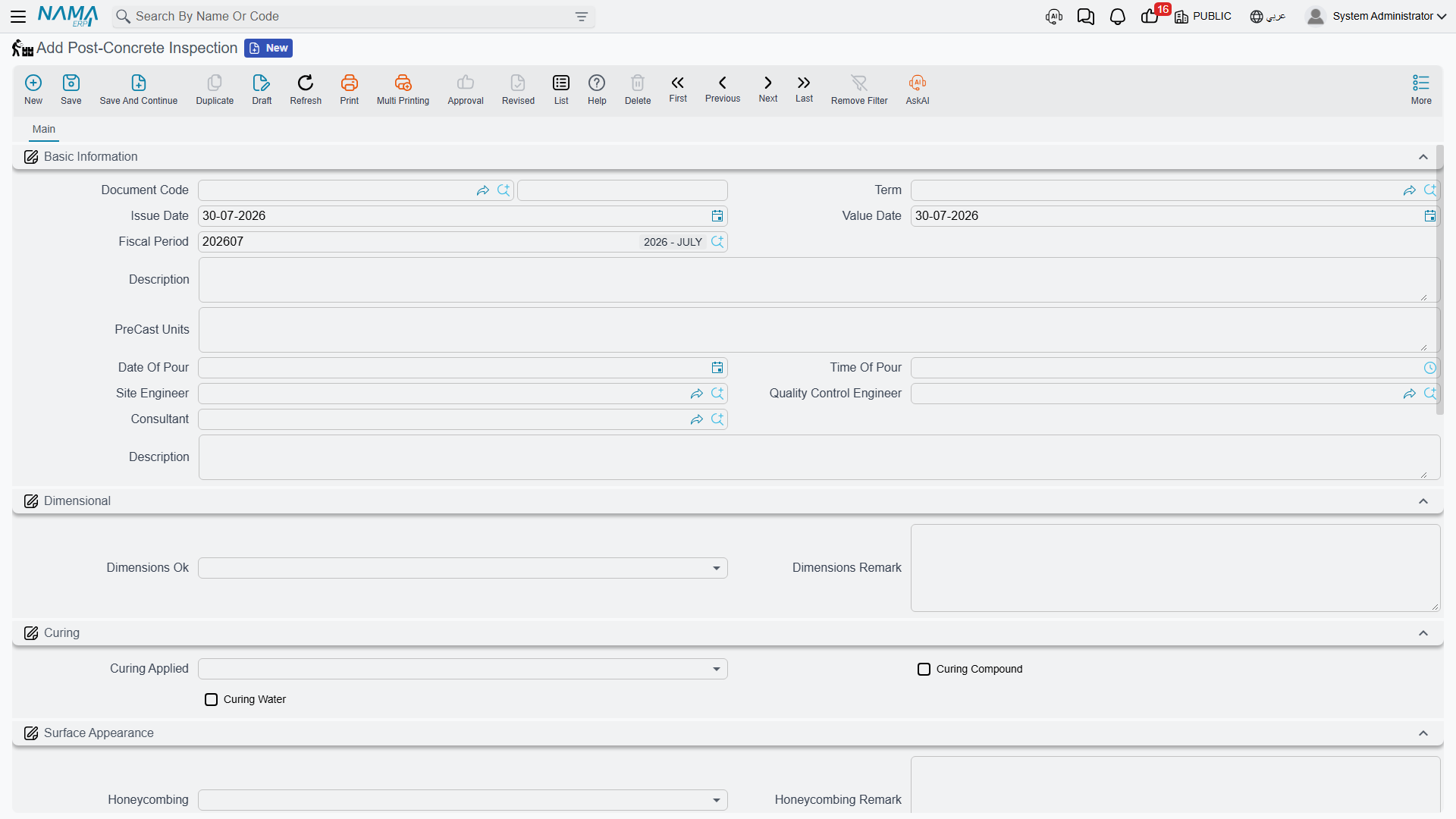The height and width of the screenshot is (819, 1456).
Task: Open the AI assistant icon in header
Action: click(x=1054, y=17)
